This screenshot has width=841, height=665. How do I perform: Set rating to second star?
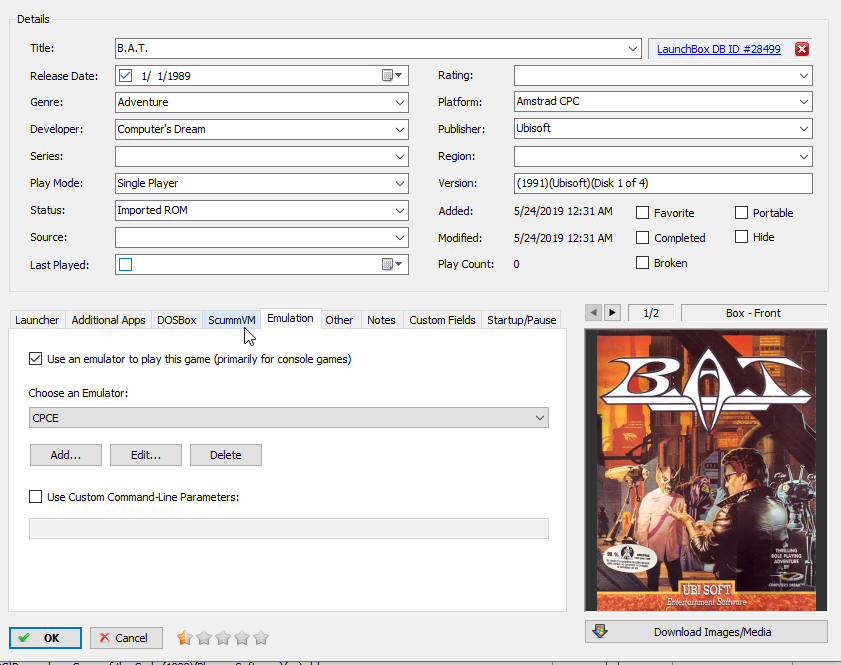point(204,638)
